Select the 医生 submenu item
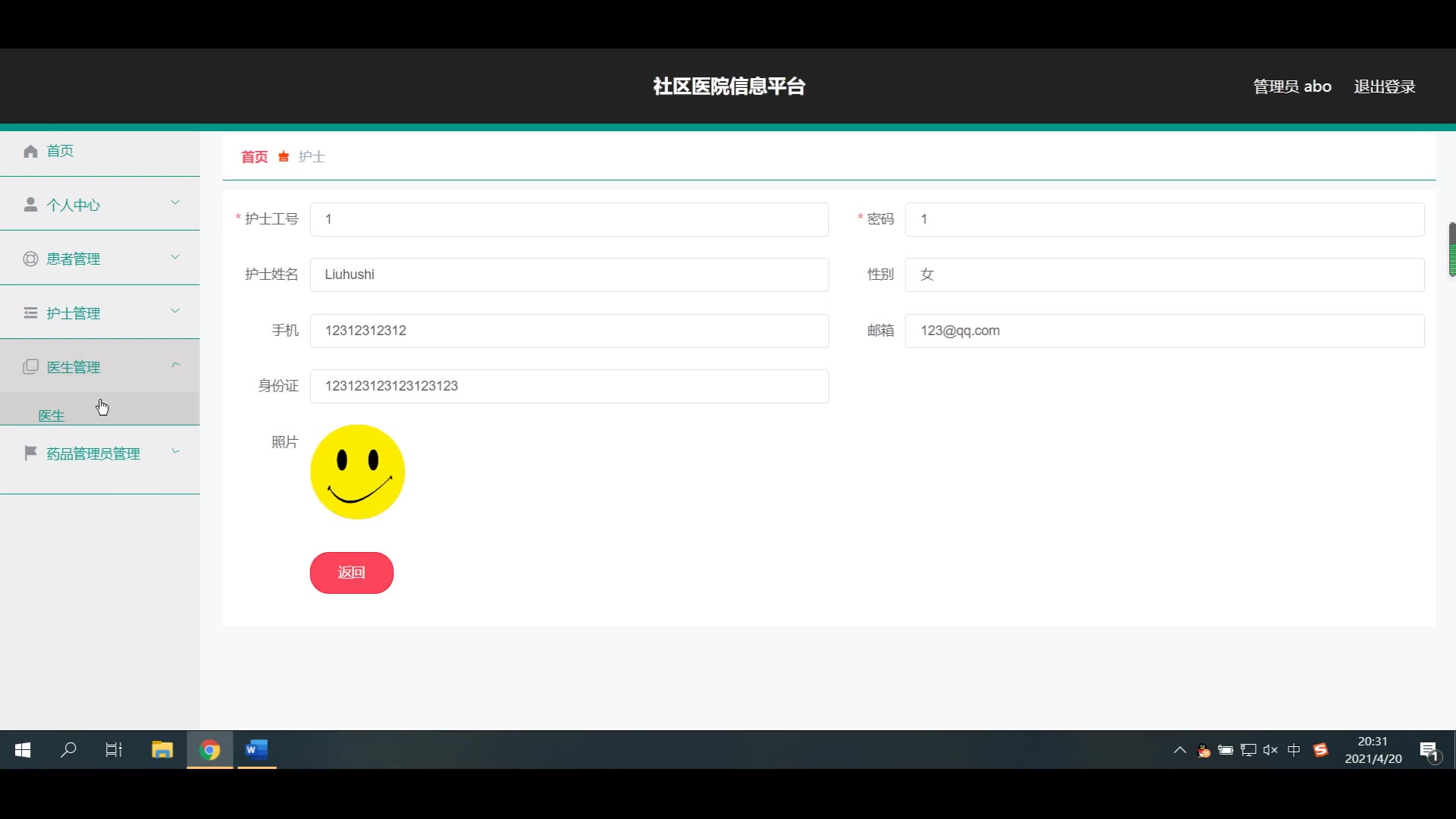The height and width of the screenshot is (819, 1456). point(52,416)
